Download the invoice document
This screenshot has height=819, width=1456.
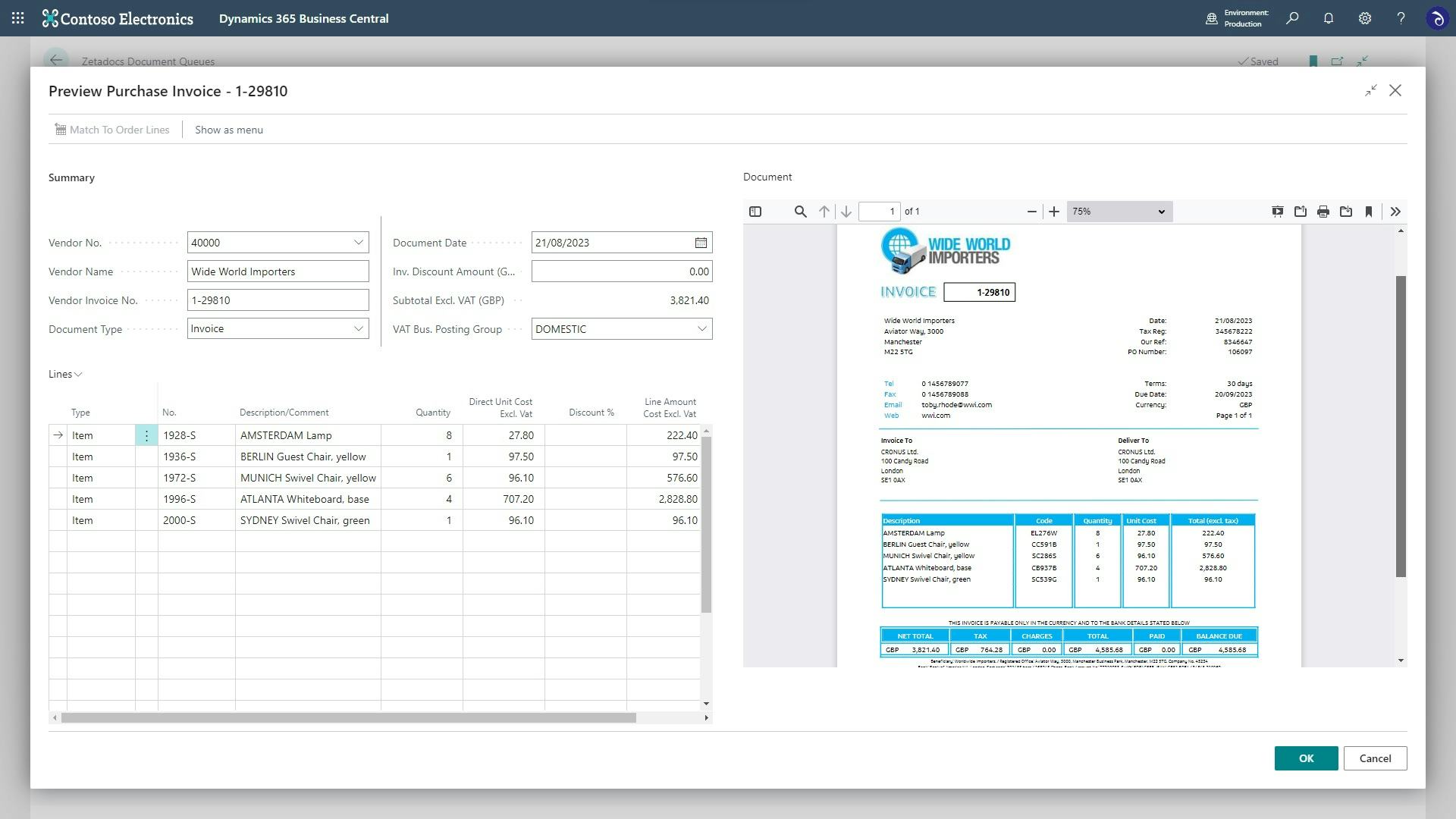point(1346,212)
